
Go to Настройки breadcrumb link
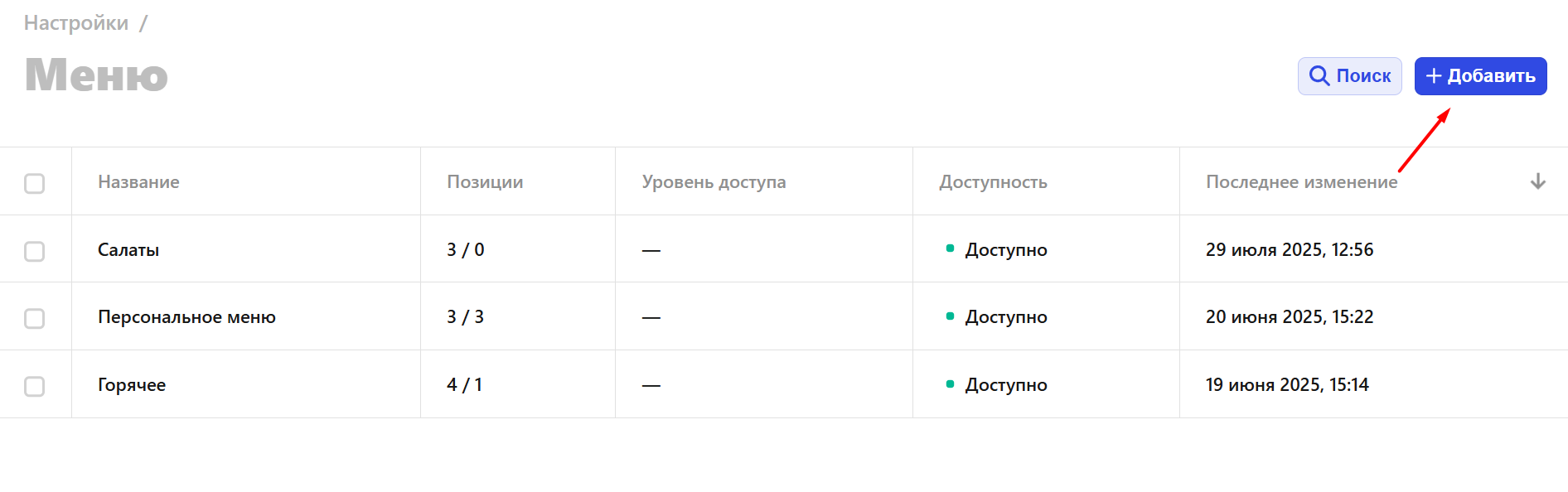(76, 22)
